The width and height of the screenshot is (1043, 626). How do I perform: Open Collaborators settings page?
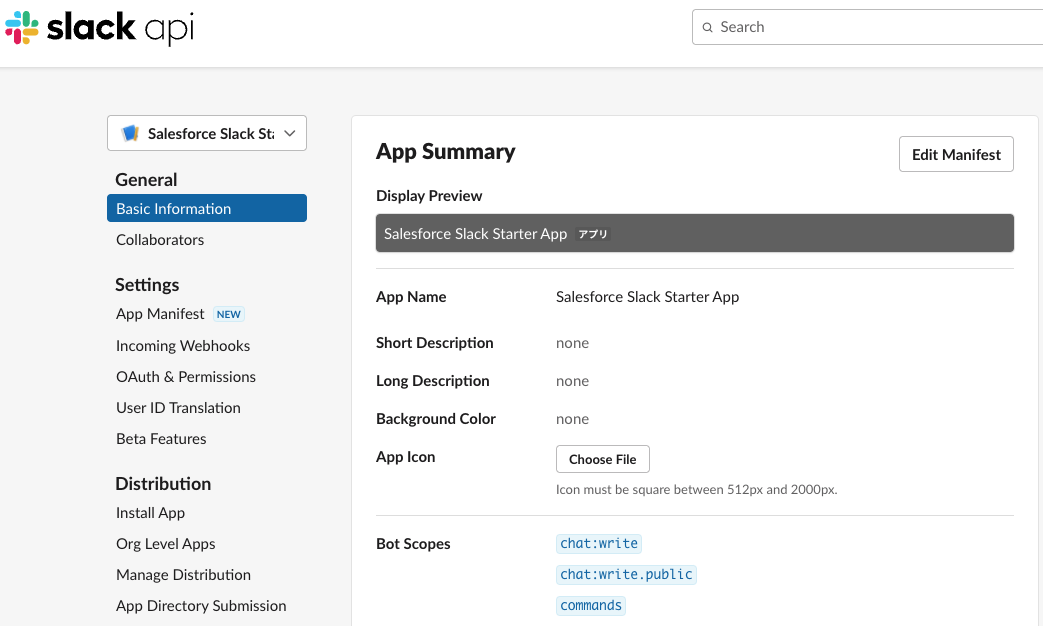click(x=160, y=240)
